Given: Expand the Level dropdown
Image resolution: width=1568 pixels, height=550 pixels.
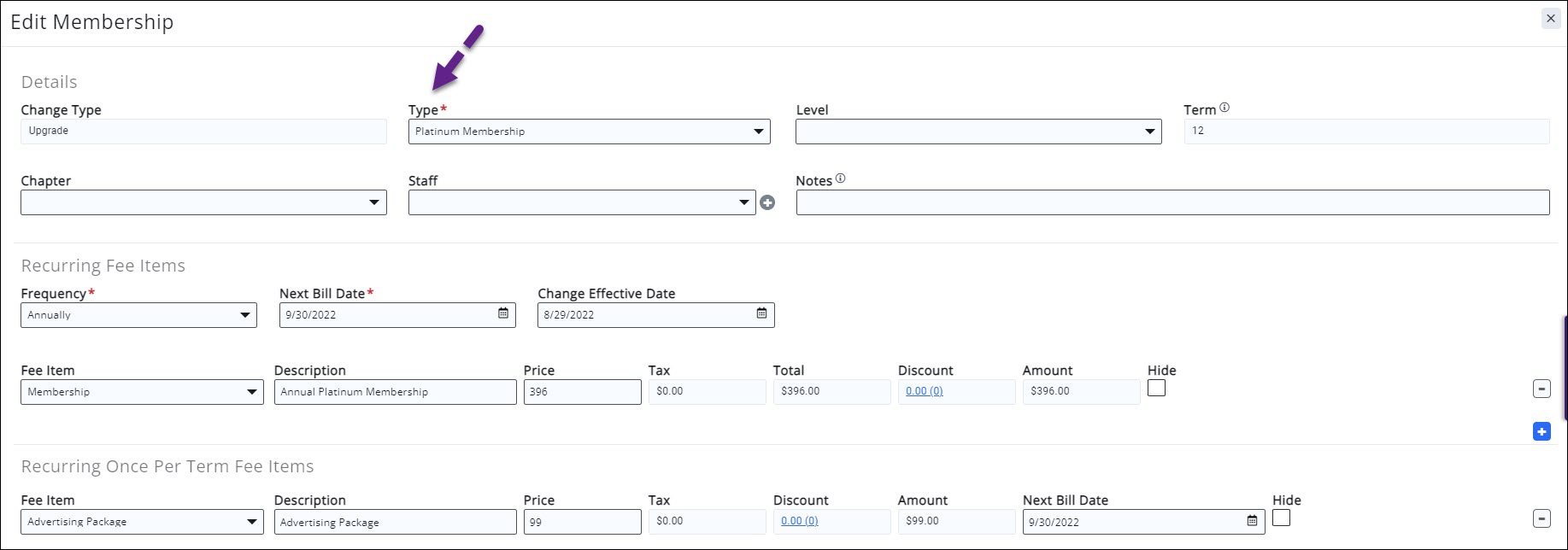Looking at the screenshot, I should coord(978,132).
